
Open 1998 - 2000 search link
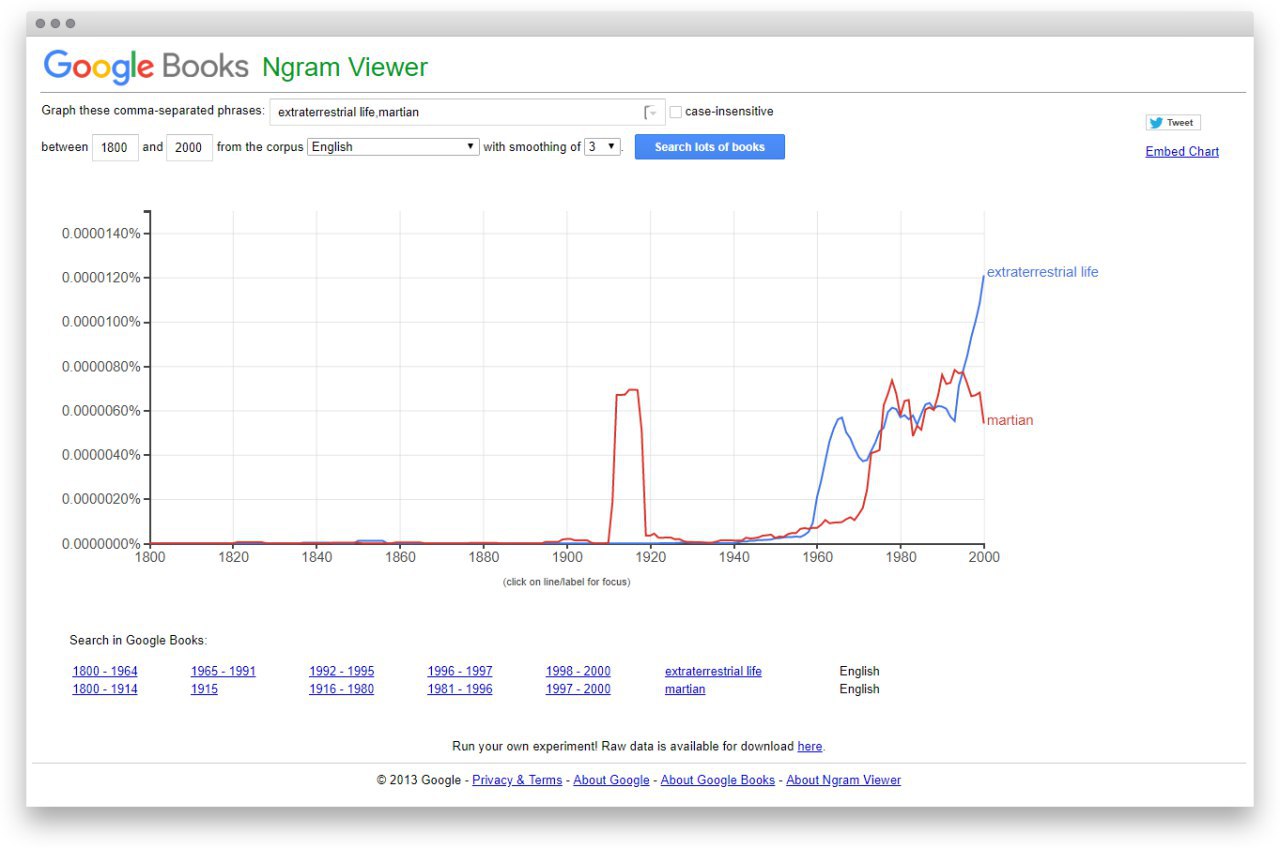(578, 671)
